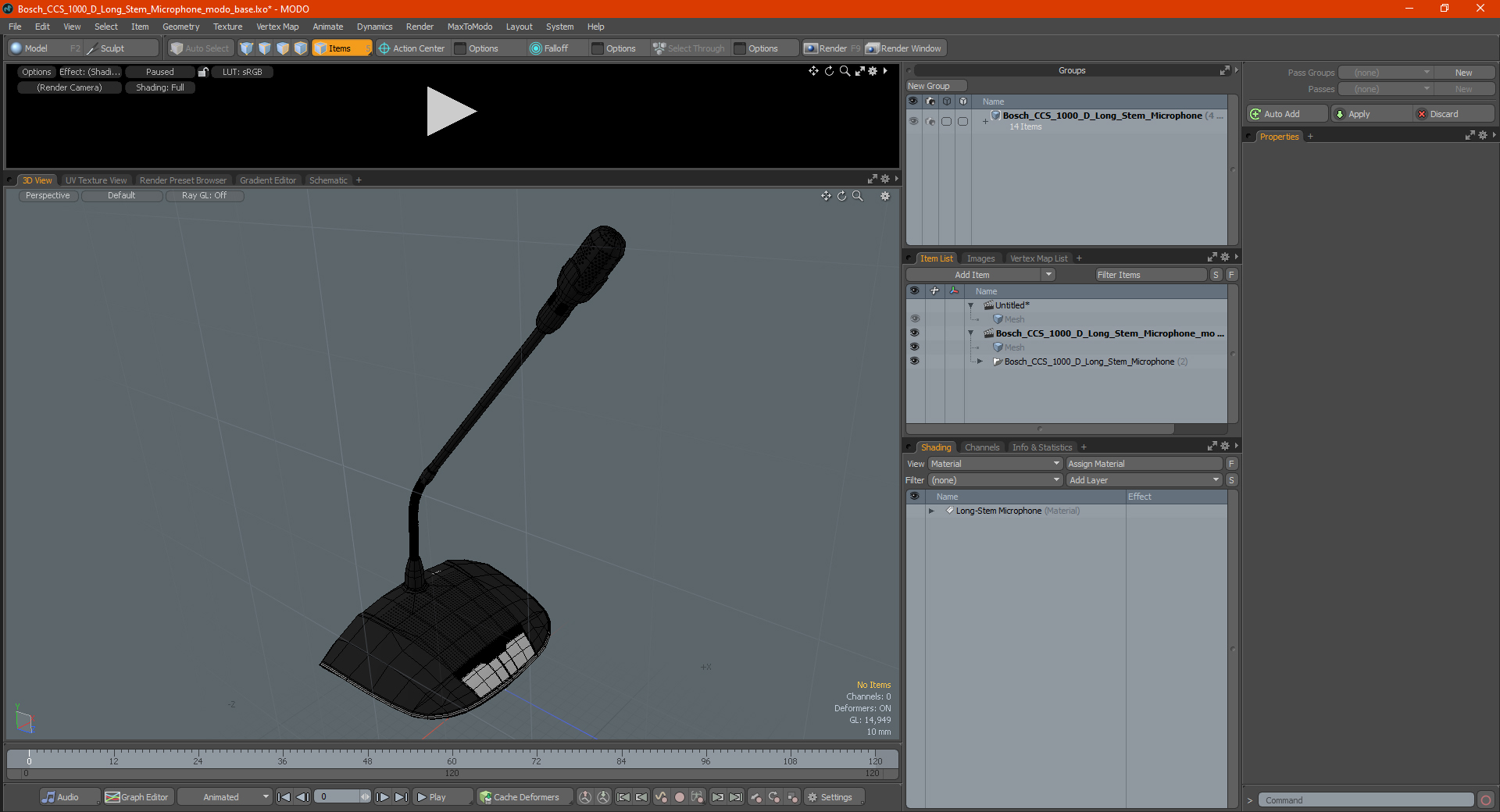This screenshot has width=1500, height=812.
Task: Click the Filter Items field
Action: click(x=1150, y=275)
